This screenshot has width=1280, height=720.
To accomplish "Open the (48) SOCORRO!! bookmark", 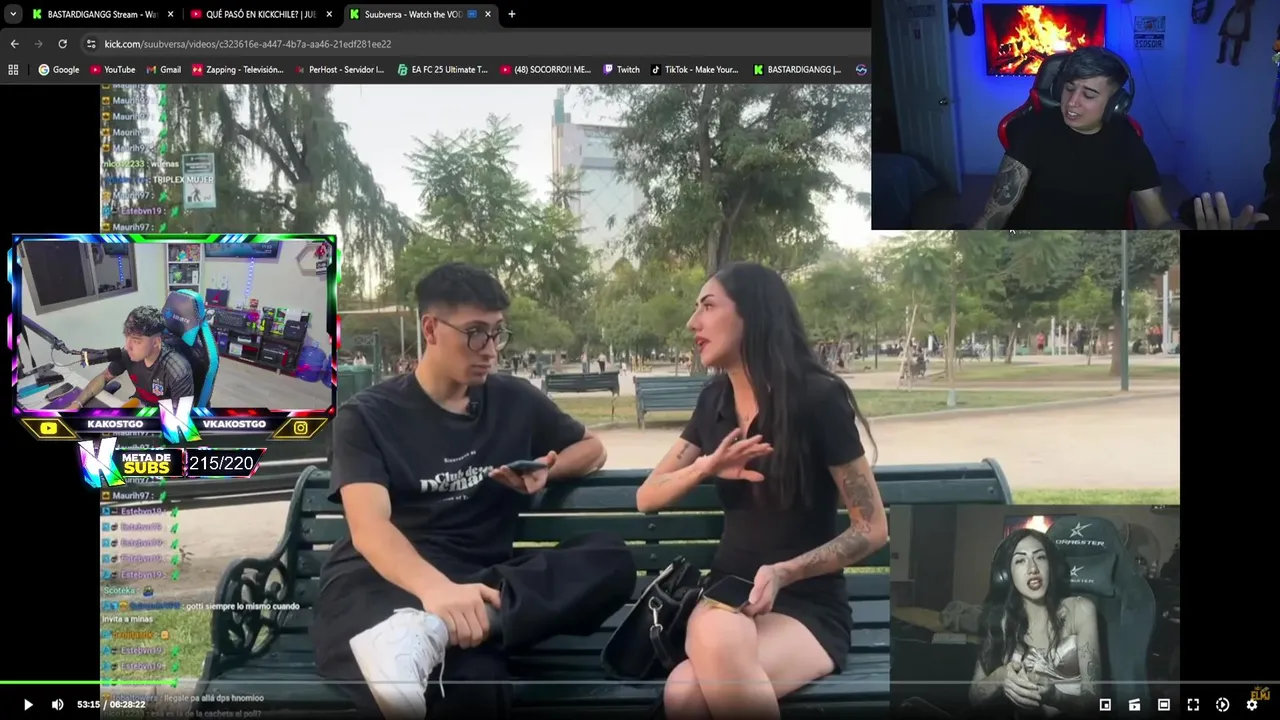I will (546, 70).
